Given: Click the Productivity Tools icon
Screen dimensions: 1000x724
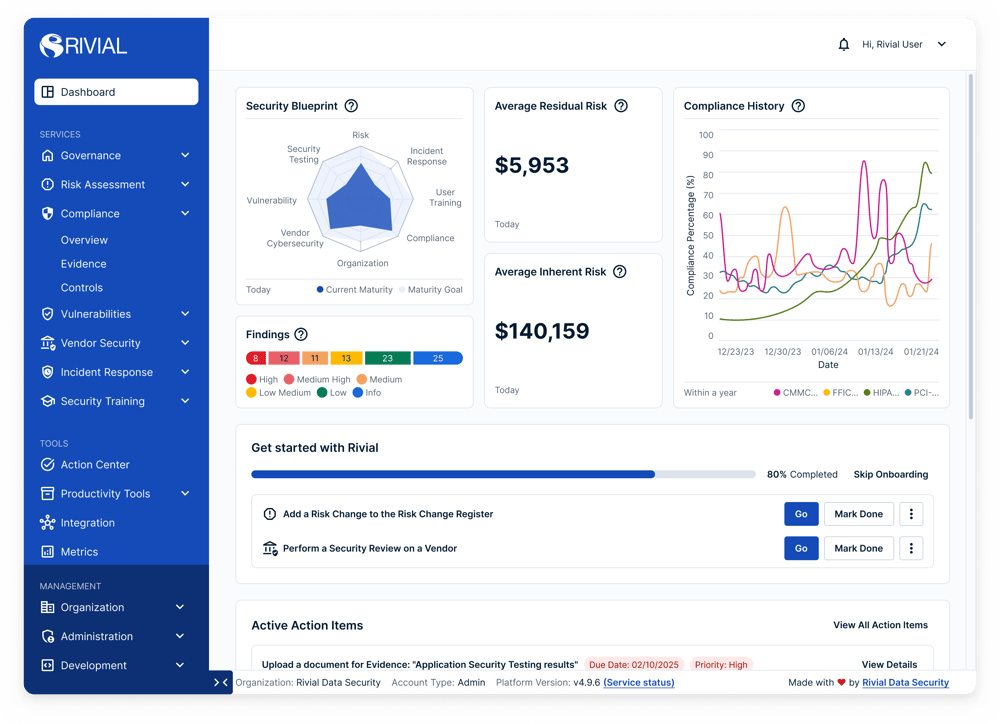Looking at the screenshot, I should (x=47, y=494).
